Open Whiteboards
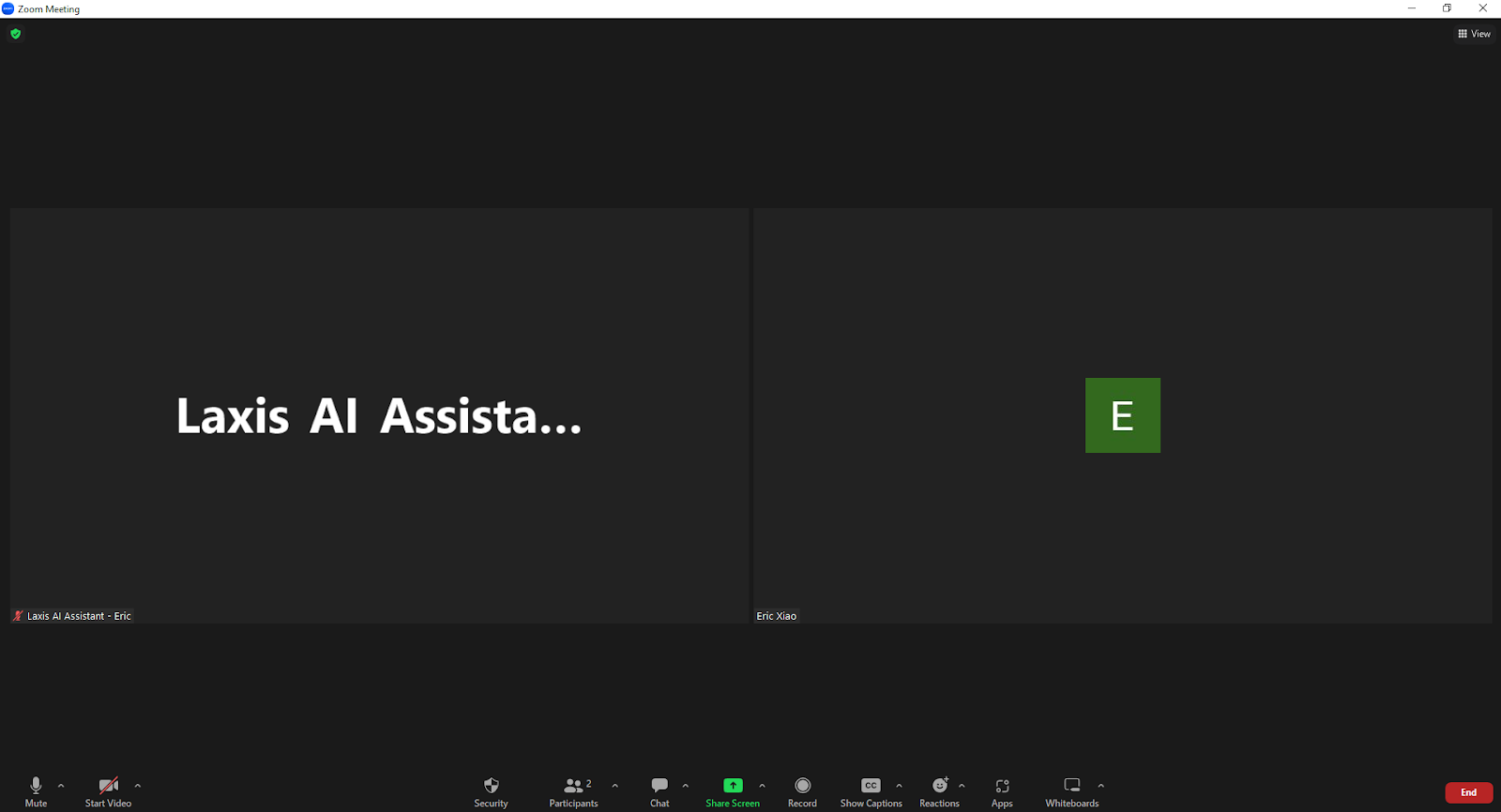The width and height of the screenshot is (1501, 812). pos(1071,791)
